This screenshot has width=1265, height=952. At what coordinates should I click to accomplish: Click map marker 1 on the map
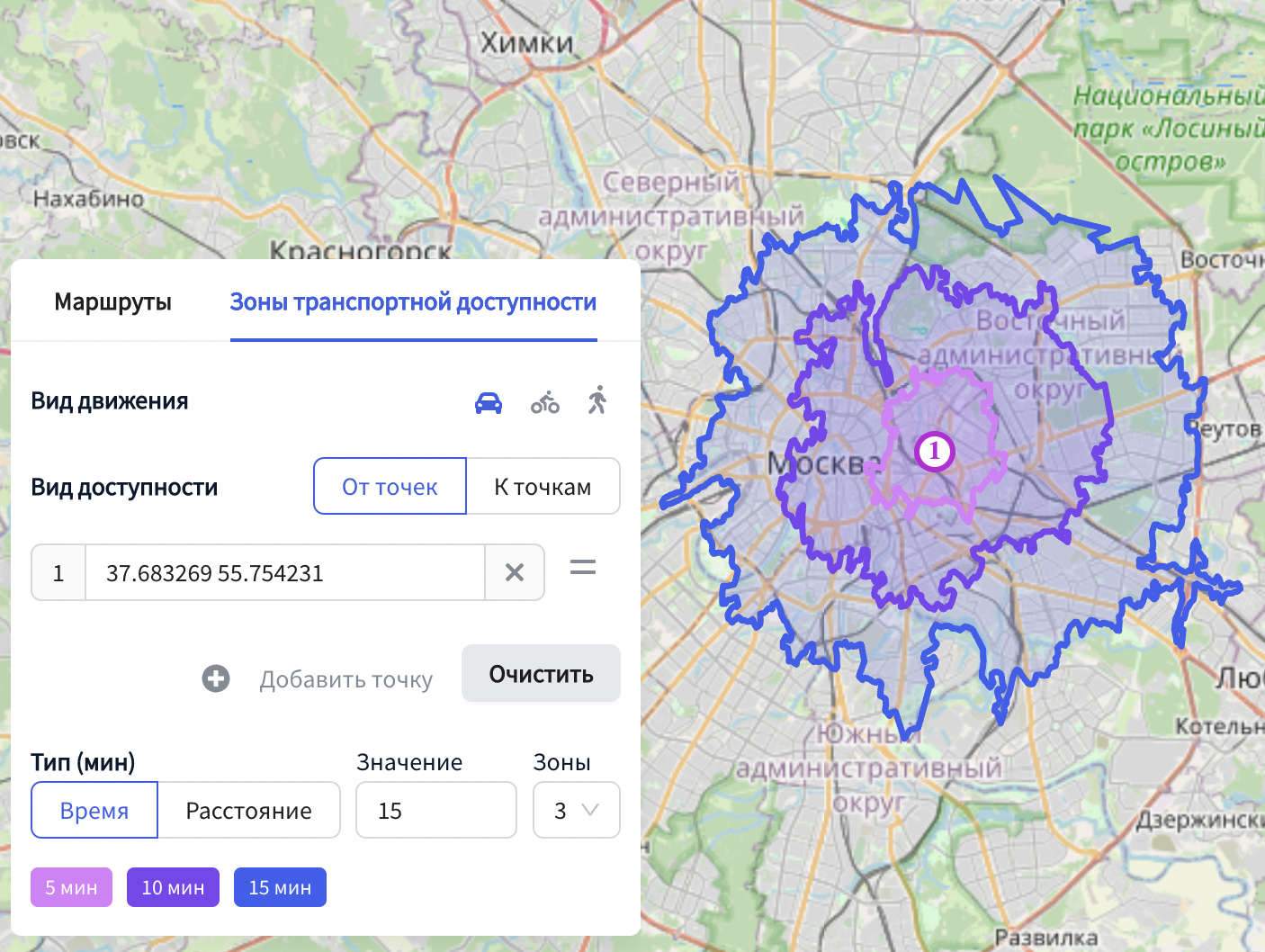(934, 451)
